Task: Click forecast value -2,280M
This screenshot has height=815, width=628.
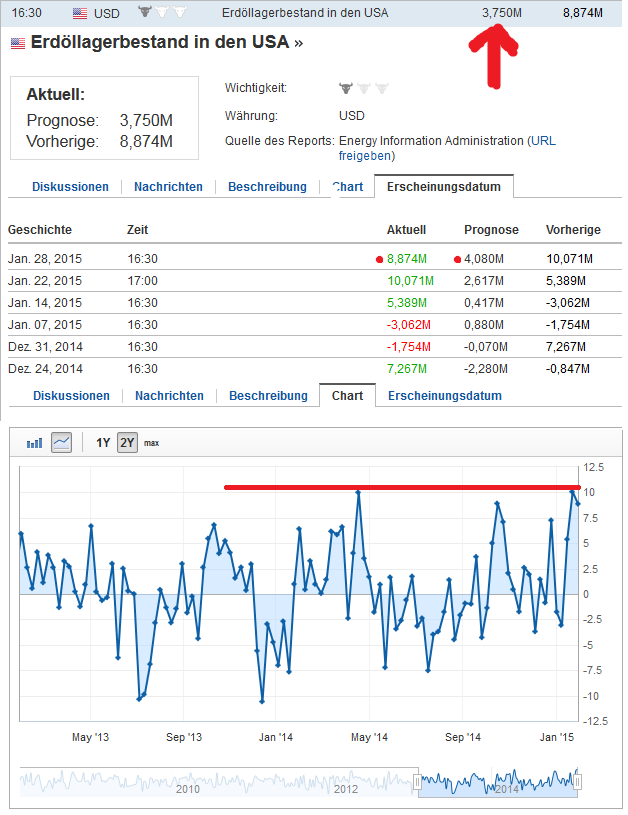Action: pyautogui.click(x=486, y=369)
